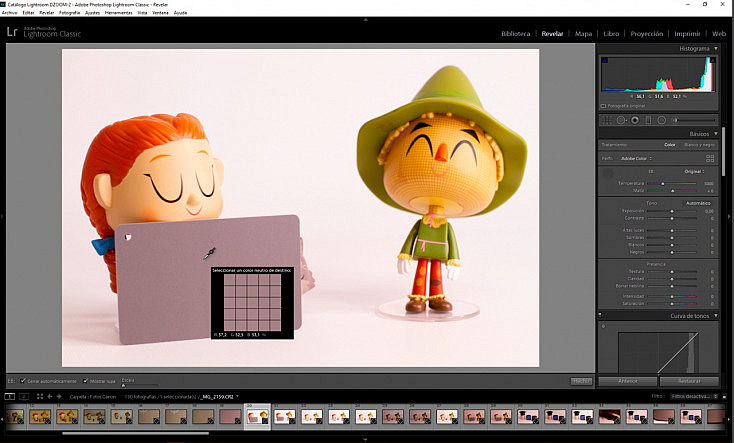Select the plain mauve card filmstrip thumbnail

pos(230,416)
